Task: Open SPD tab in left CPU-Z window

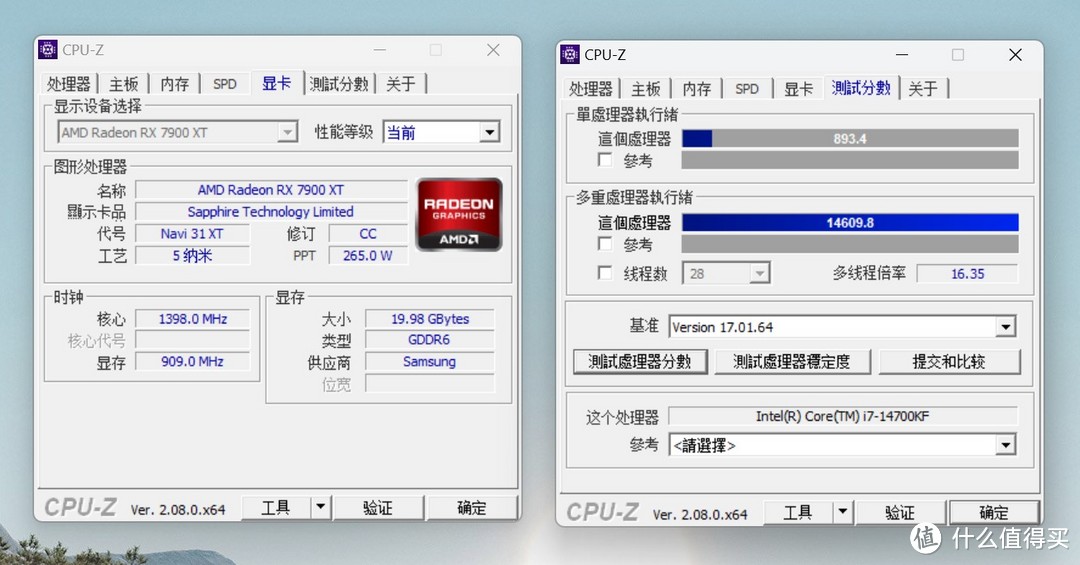Action: [x=225, y=84]
